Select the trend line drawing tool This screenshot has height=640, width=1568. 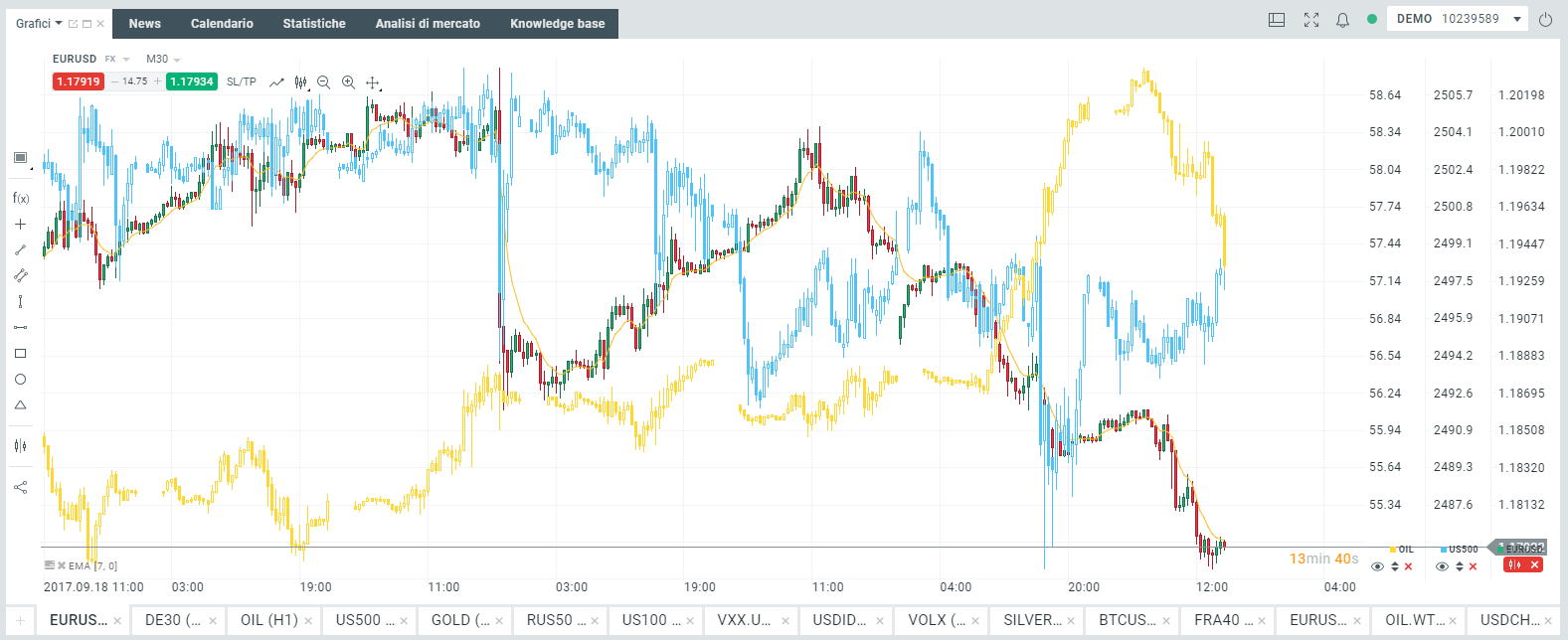tap(20, 250)
